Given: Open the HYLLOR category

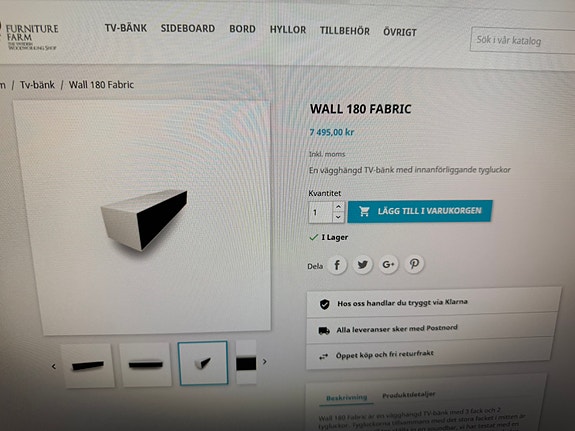Looking at the screenshot, I should [x=288, y=30].
